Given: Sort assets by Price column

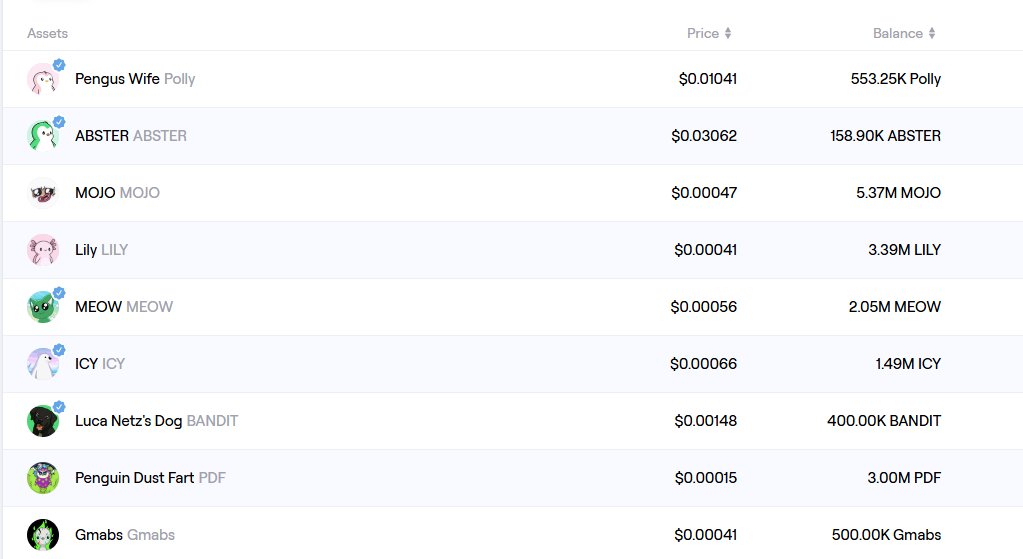Looking at the screenshot, I should click(709, 33).
